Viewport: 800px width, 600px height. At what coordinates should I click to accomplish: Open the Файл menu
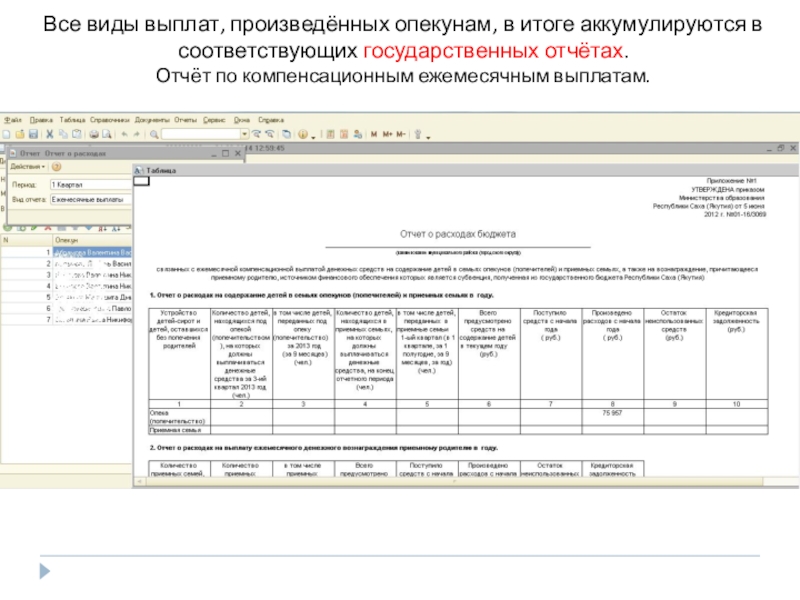(x=13, y=120)
